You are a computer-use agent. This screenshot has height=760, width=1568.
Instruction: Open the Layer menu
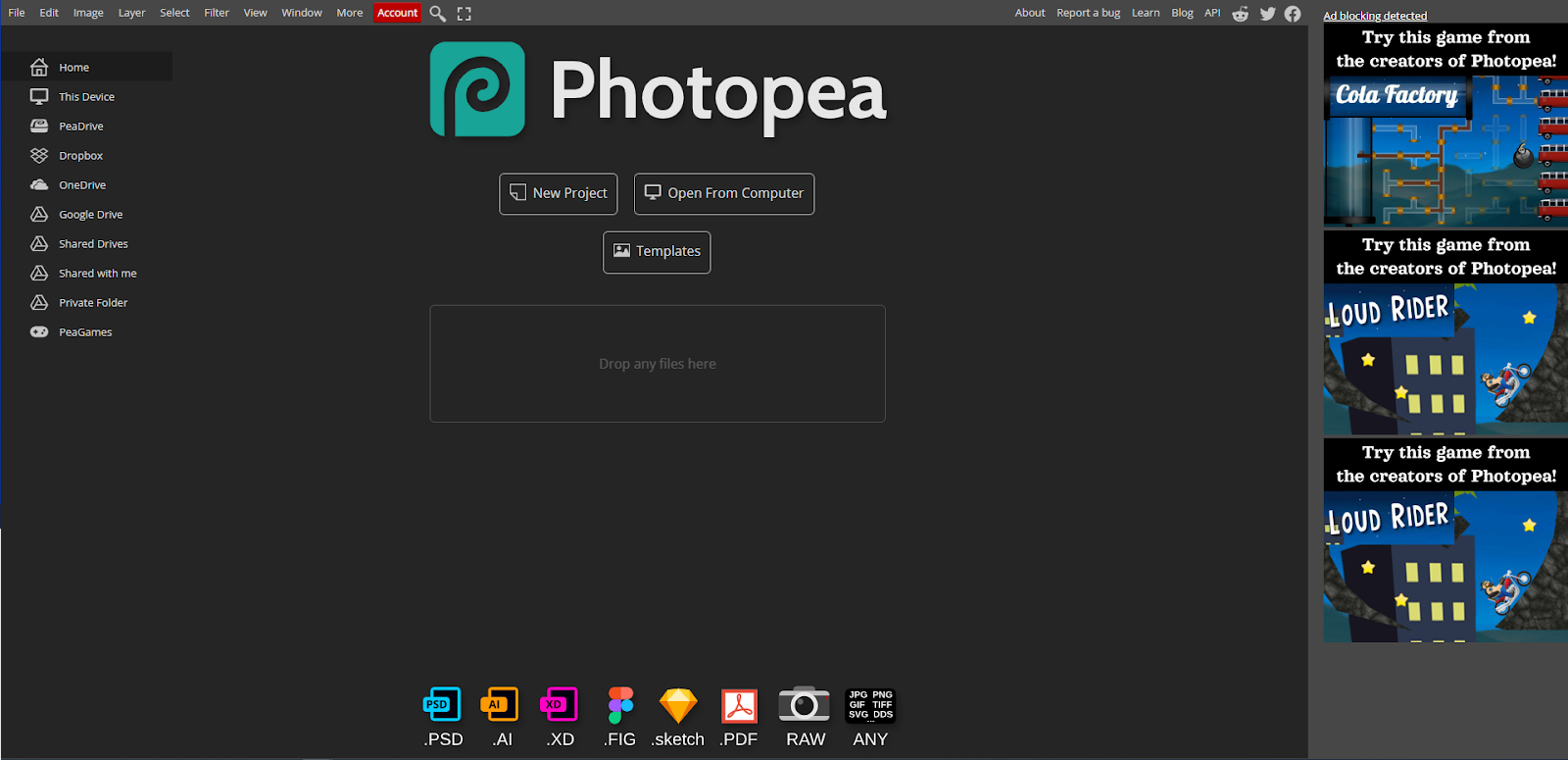pyautogui.click(x=131, y=13)
